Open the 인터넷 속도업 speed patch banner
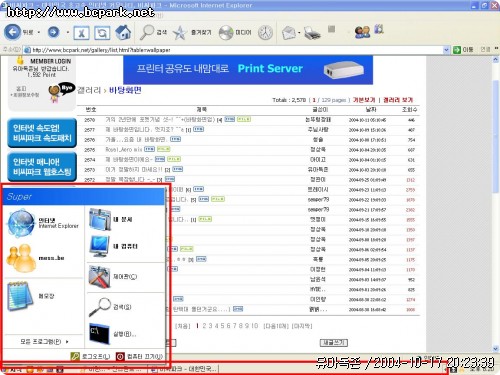This screenshot has height=375, width=500. [42, 133]
